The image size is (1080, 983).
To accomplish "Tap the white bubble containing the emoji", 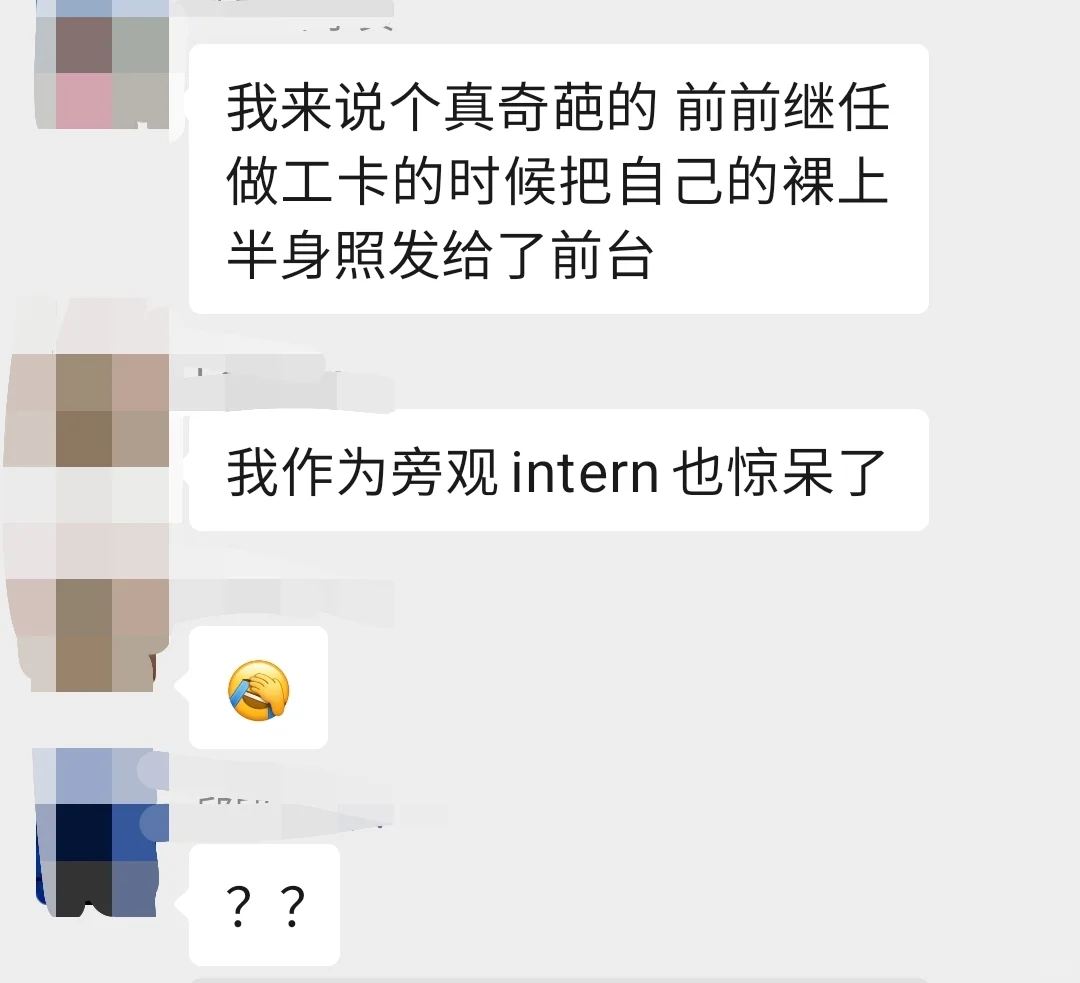I will pyautogui.click(x=258, y=687).
